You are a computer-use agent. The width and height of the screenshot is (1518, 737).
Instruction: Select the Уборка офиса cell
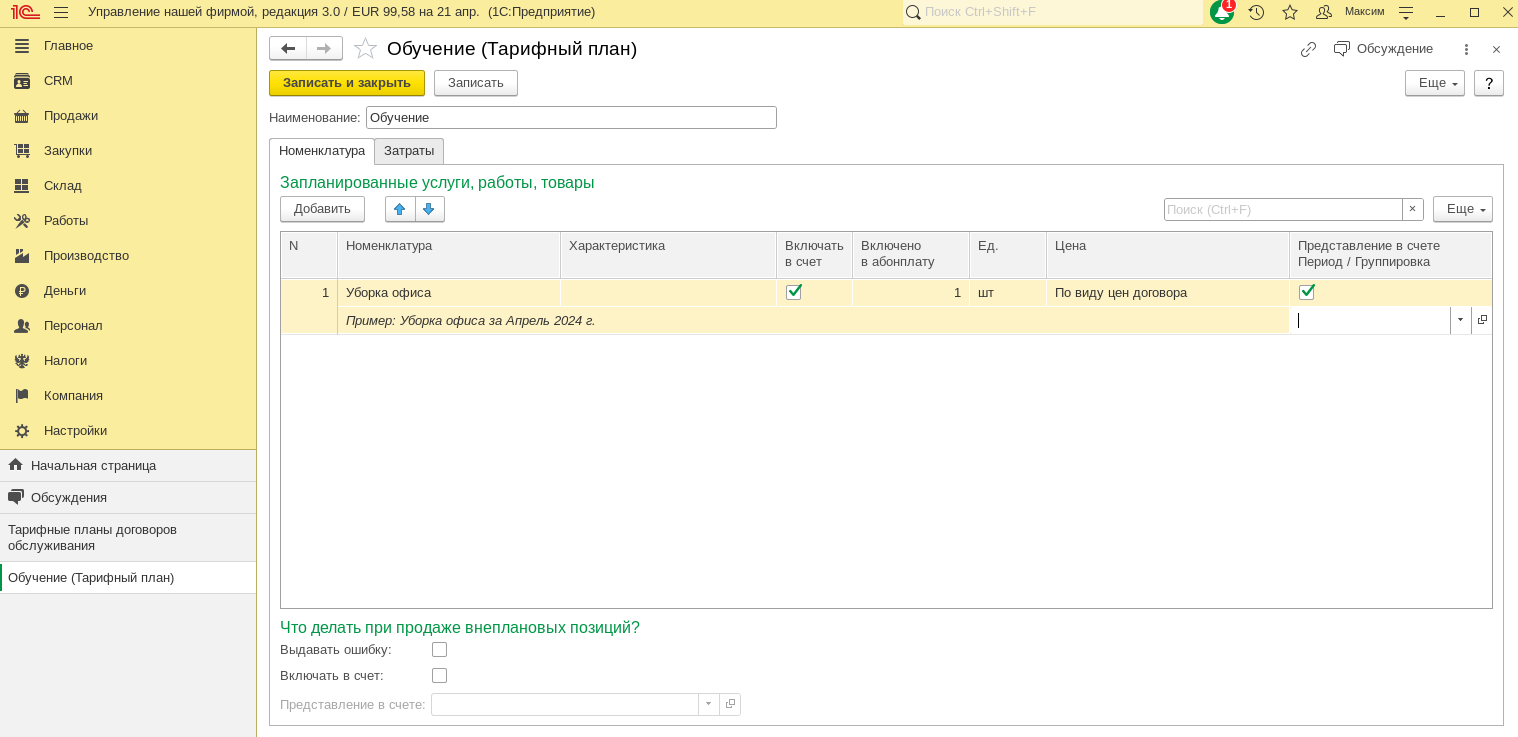click(x=449, y=293)
